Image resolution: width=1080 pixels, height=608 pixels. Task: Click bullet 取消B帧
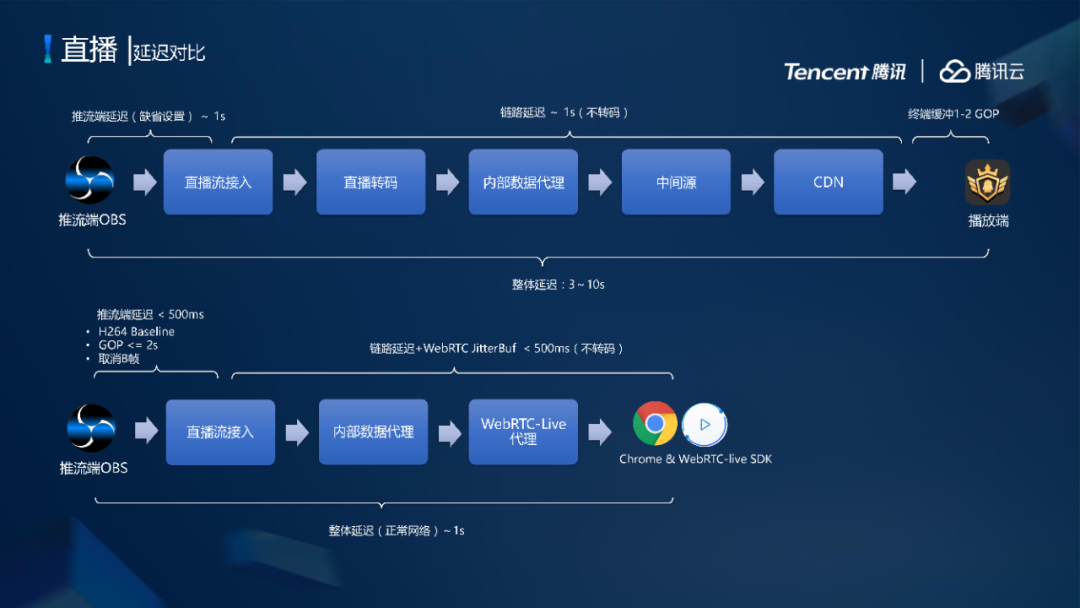pos(118,359)
